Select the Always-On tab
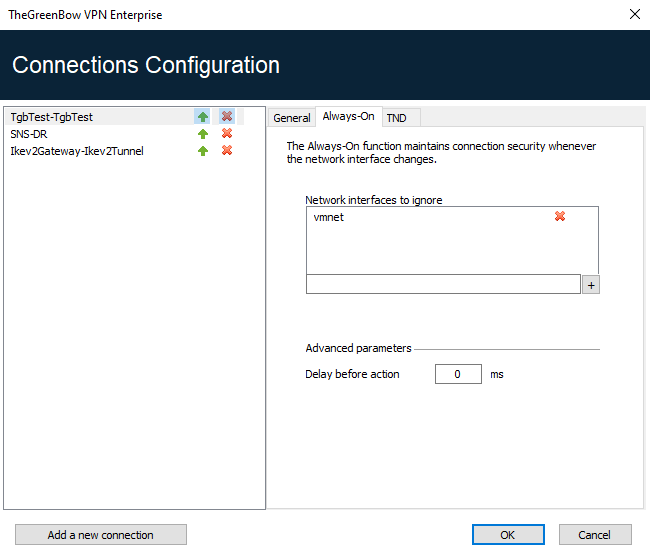650x550 pixels. click(x=349, y=116)
